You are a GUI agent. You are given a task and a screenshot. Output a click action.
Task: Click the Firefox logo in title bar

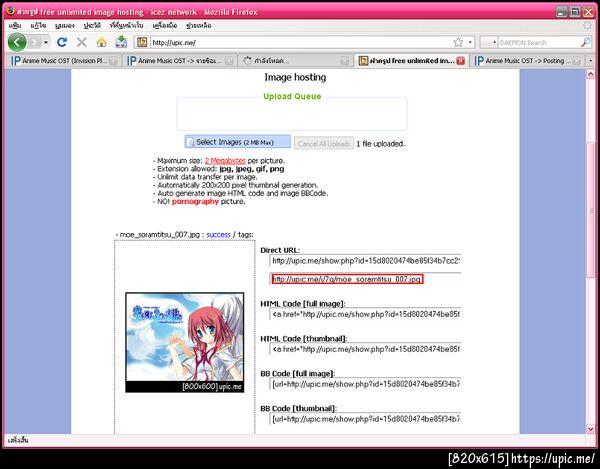tap(11, 11)
